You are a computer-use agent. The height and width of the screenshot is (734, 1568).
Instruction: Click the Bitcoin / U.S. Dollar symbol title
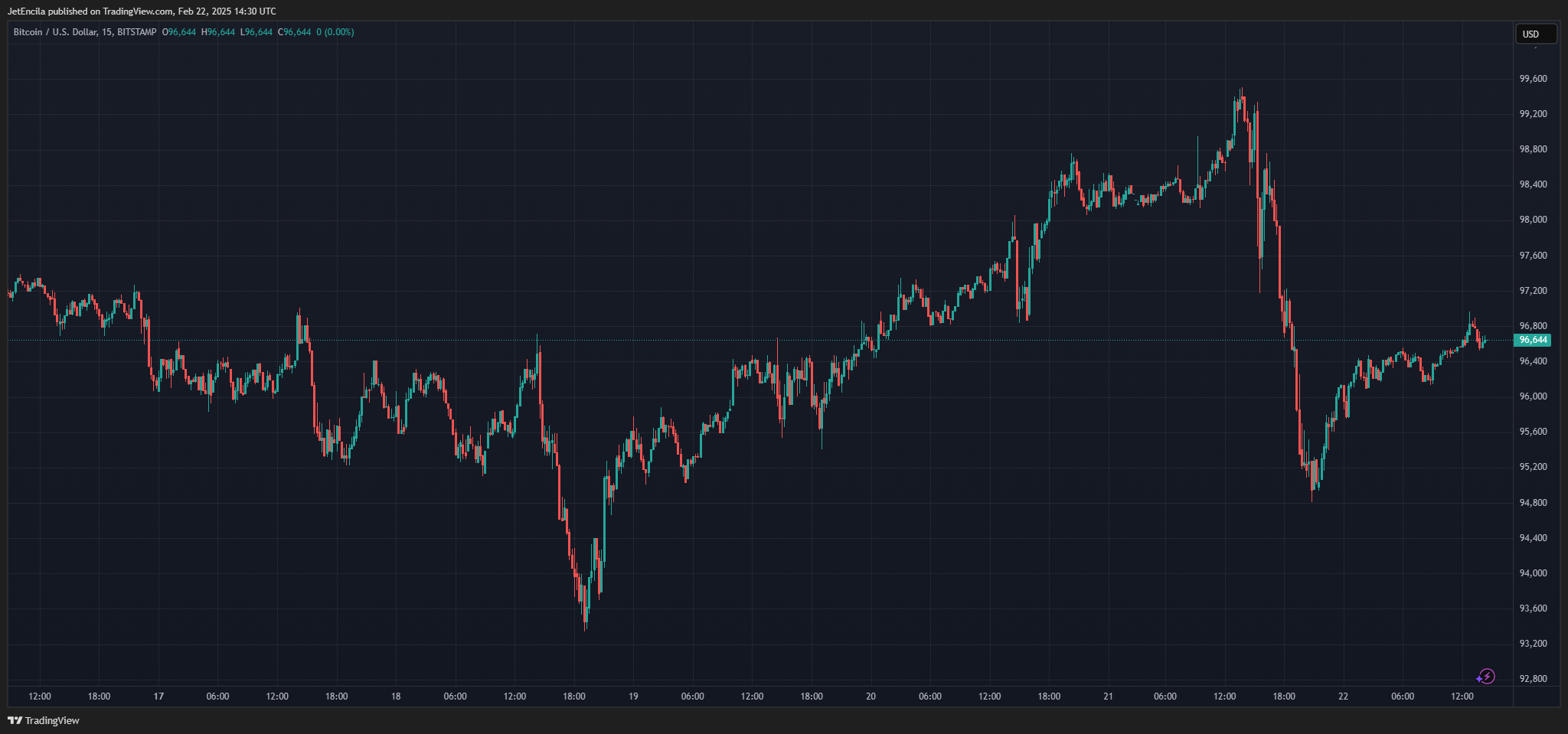54,32
